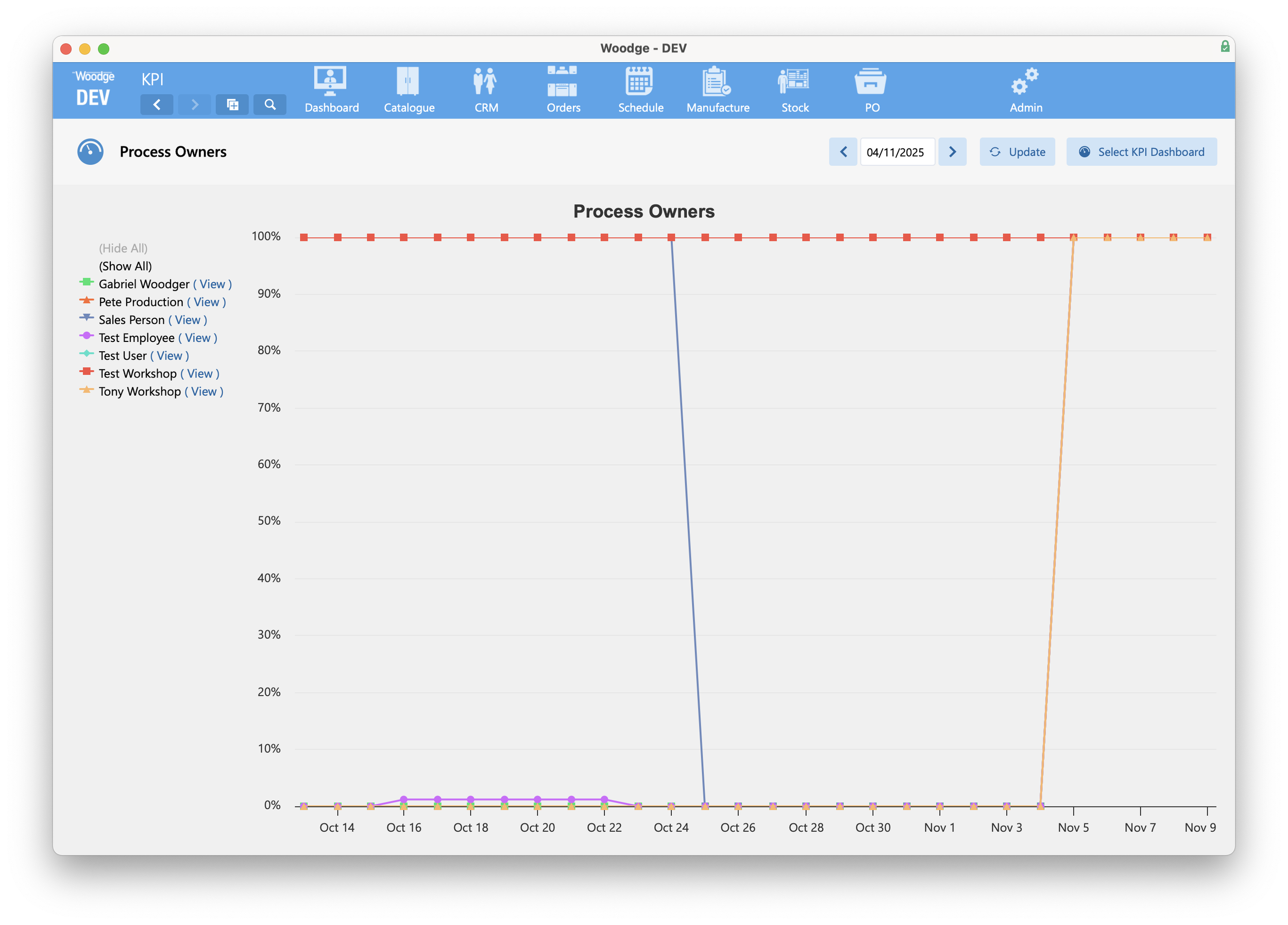The width and height of the screenshot is (1288, 925).
Task: Toggle Sales Person series visibility
Action: pyautogui.click(x=131, y=320)
